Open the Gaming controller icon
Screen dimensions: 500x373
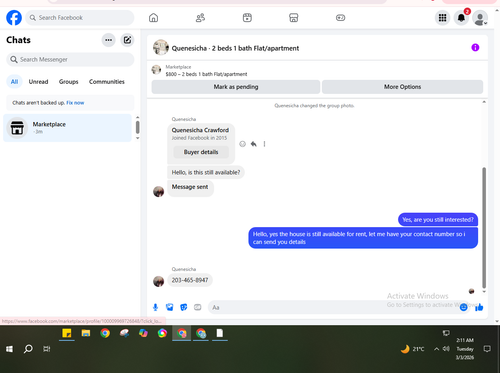click(340, 18)
